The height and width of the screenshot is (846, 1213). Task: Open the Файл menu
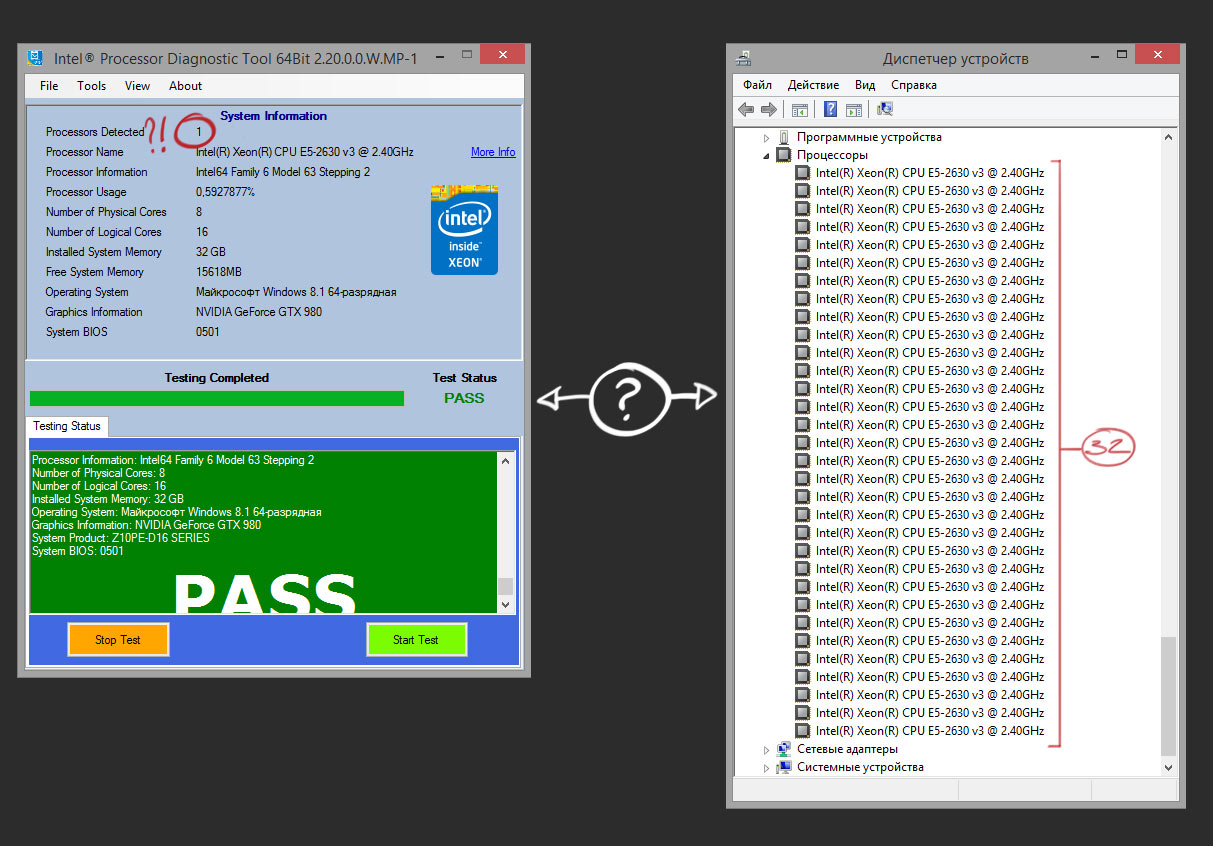pos(757,85)
